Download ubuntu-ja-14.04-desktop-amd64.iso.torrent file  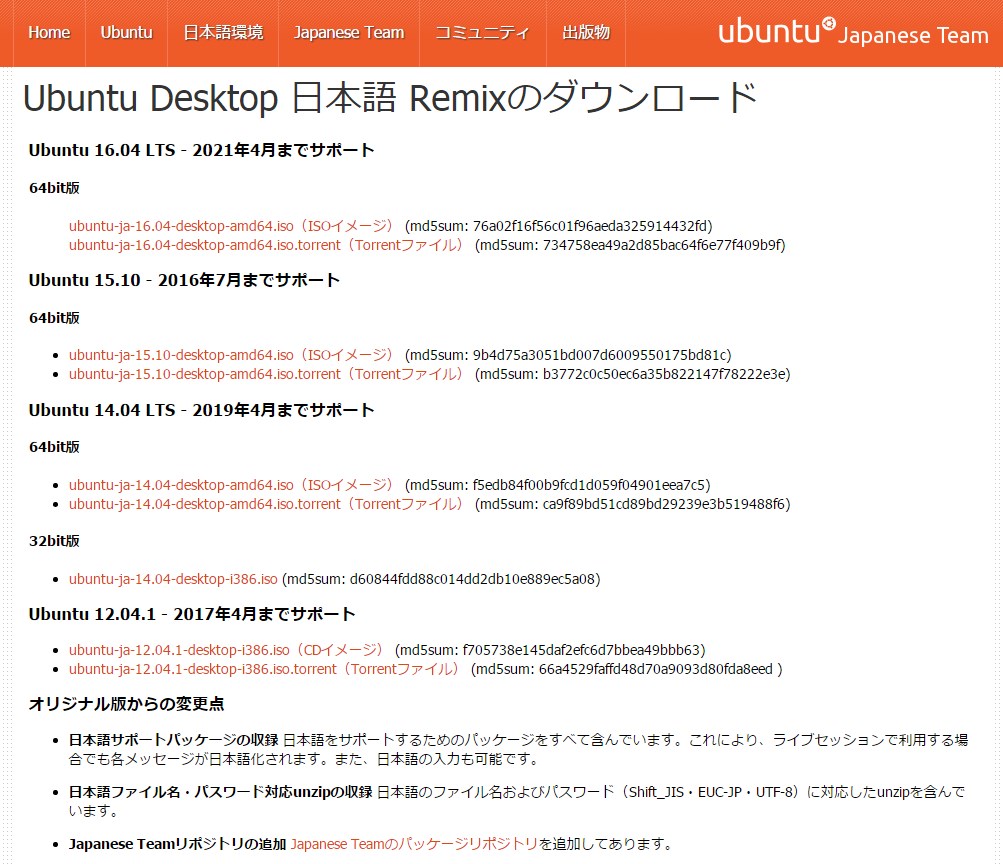(266, 504)
